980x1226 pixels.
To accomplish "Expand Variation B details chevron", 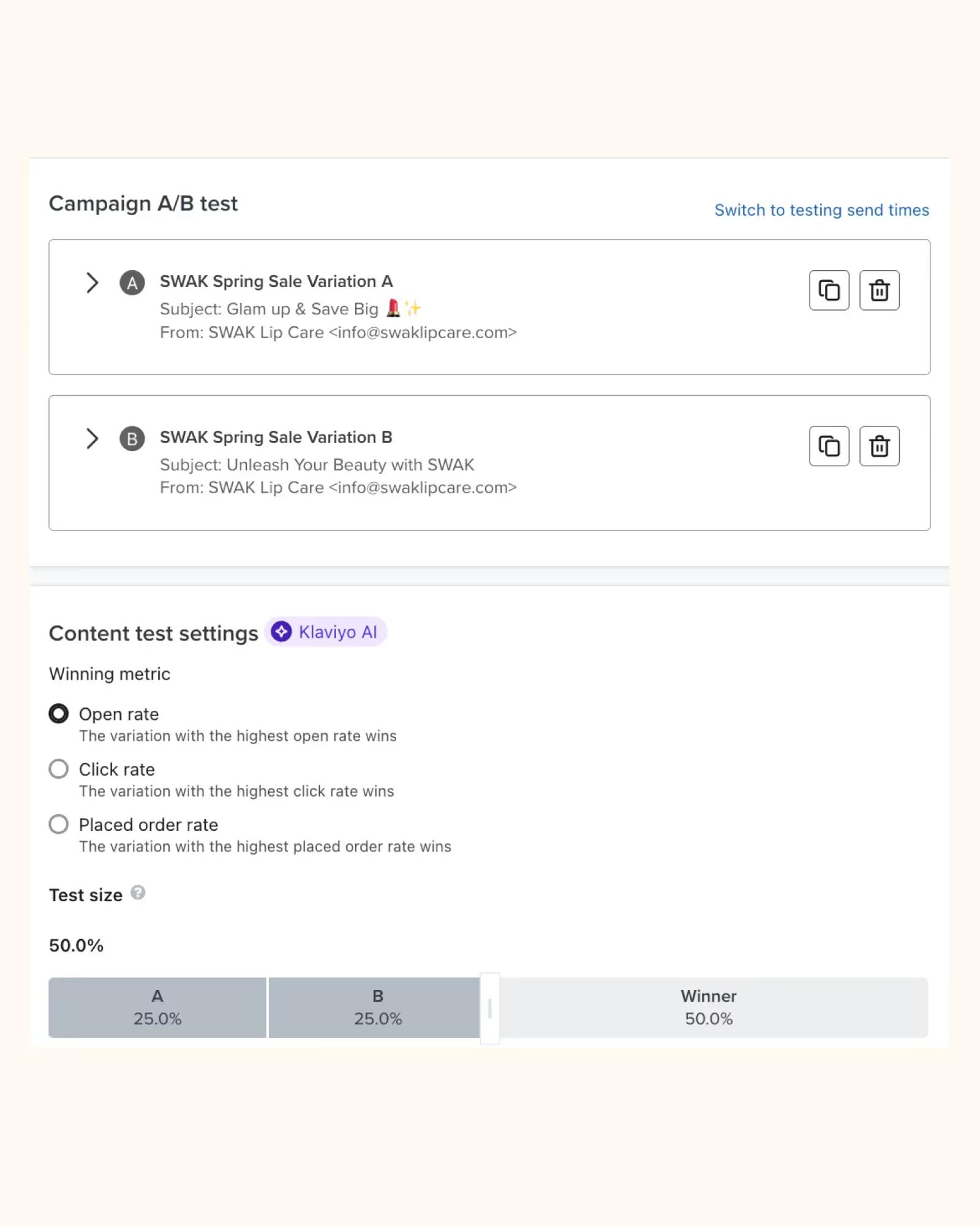I will coord(92,439).
